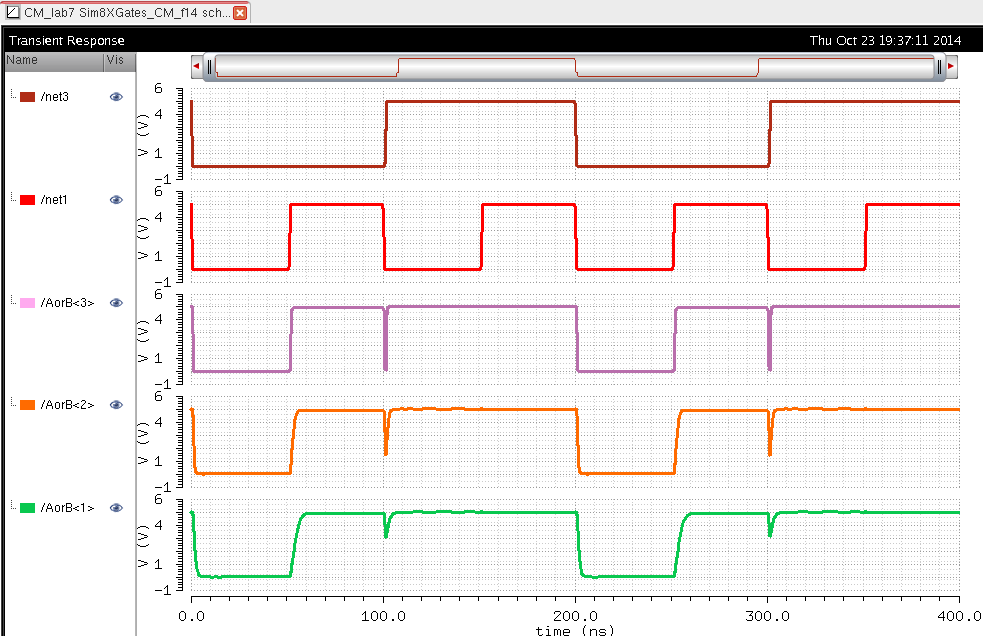Screen dimensions: 983x636
Task: Click the 200.0 time axis tick label
Action: (575, 616)
